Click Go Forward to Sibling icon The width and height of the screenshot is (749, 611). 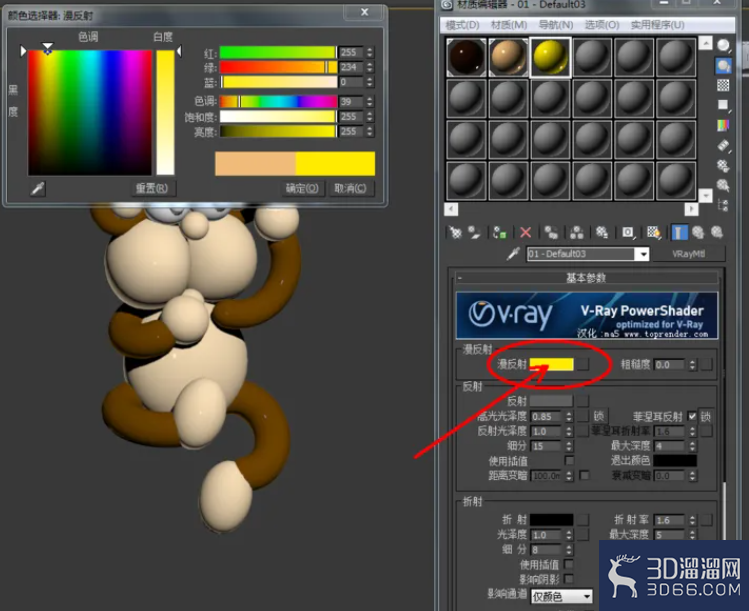(717, 232)
